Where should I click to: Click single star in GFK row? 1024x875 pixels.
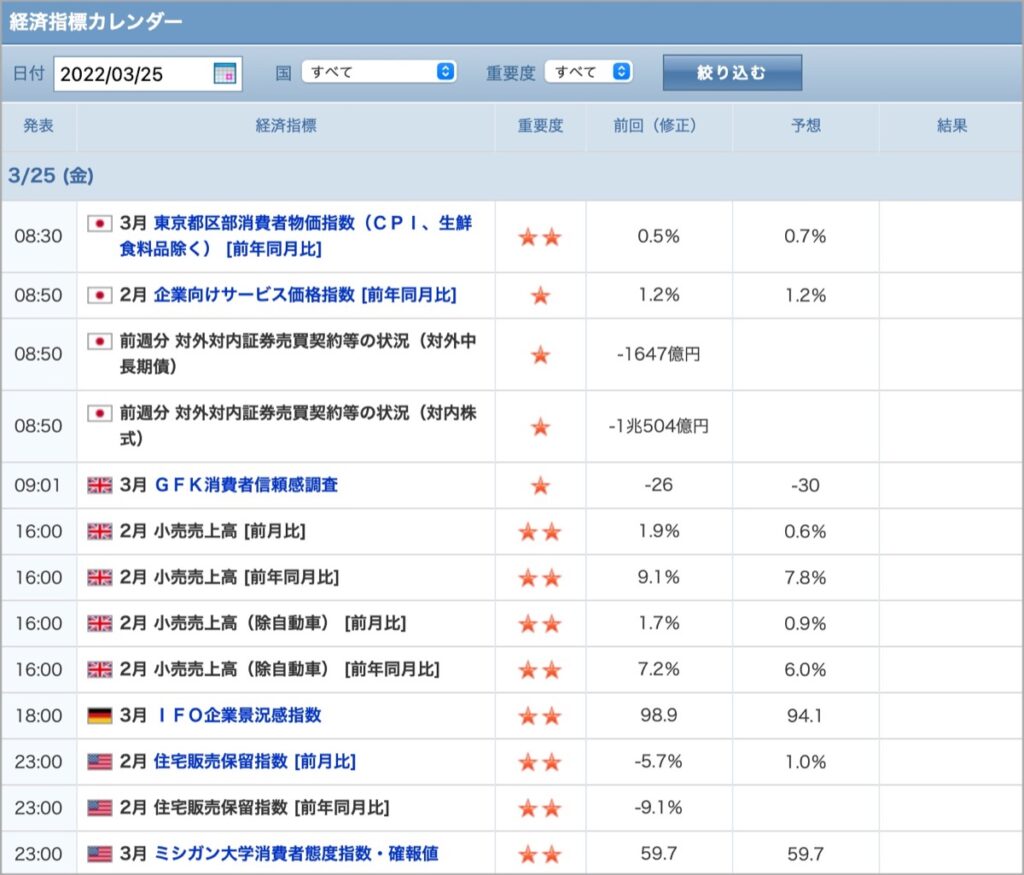pyautogui.click(x=540, y=485)
